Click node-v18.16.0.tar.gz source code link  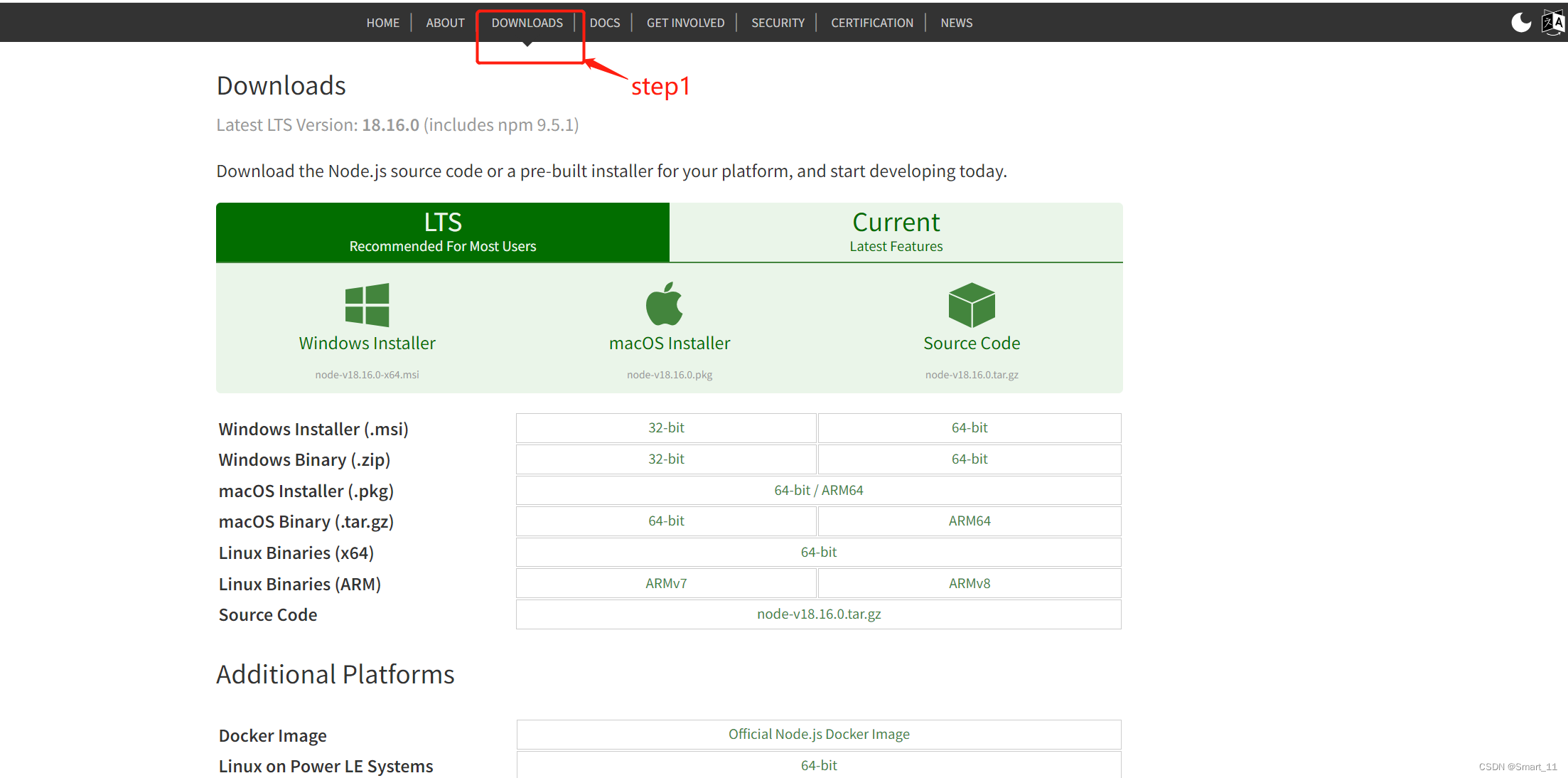818,614
